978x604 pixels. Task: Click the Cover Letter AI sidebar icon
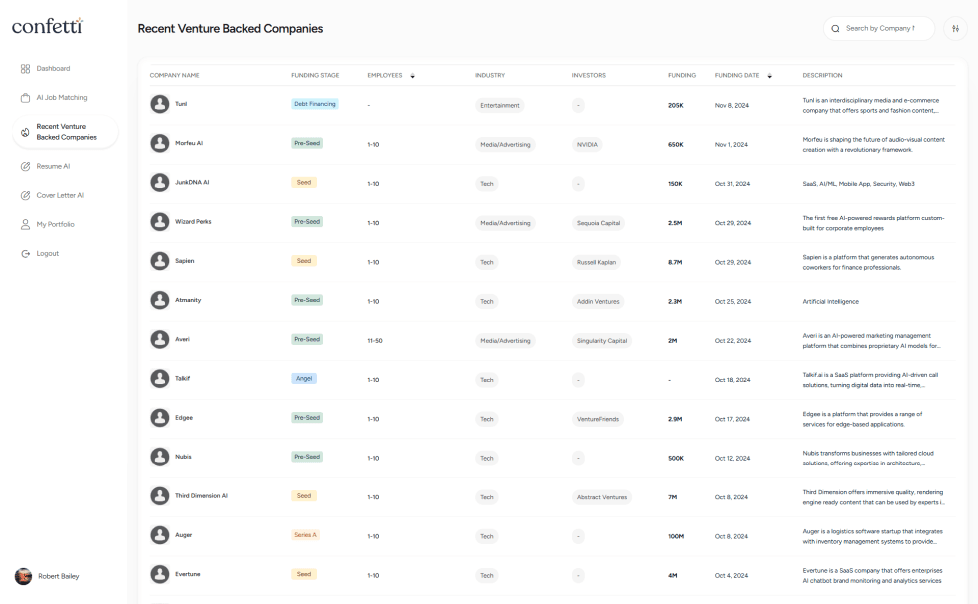pyautogui.click(x=25, y=195)
